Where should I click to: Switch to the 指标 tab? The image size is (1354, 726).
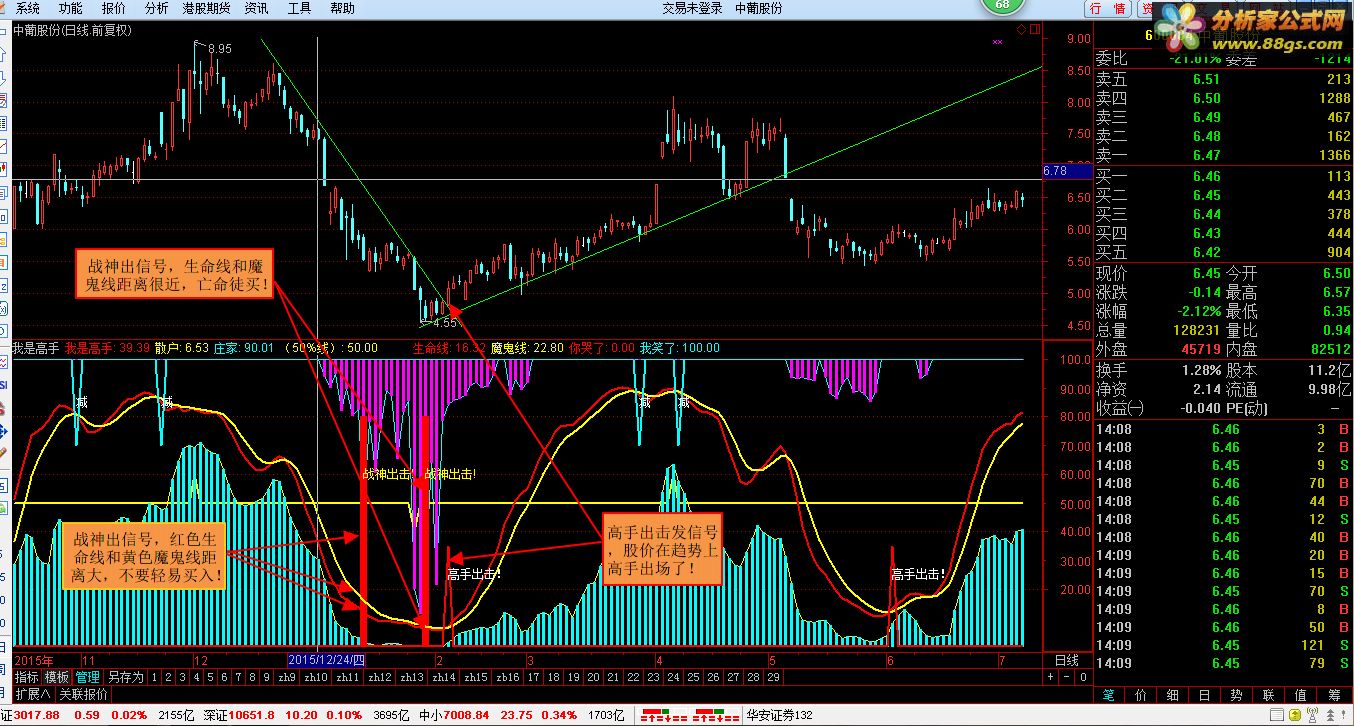coord(26,677)
